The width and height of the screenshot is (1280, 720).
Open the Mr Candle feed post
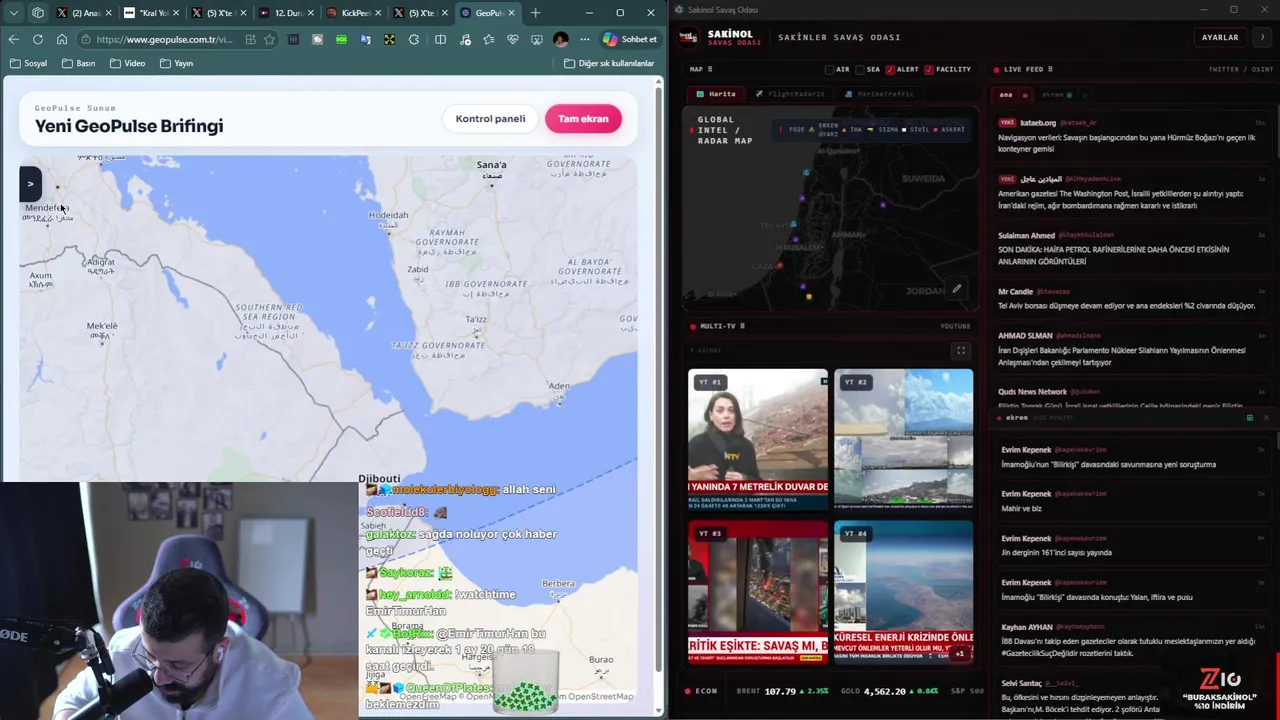tap(1132, 298)
